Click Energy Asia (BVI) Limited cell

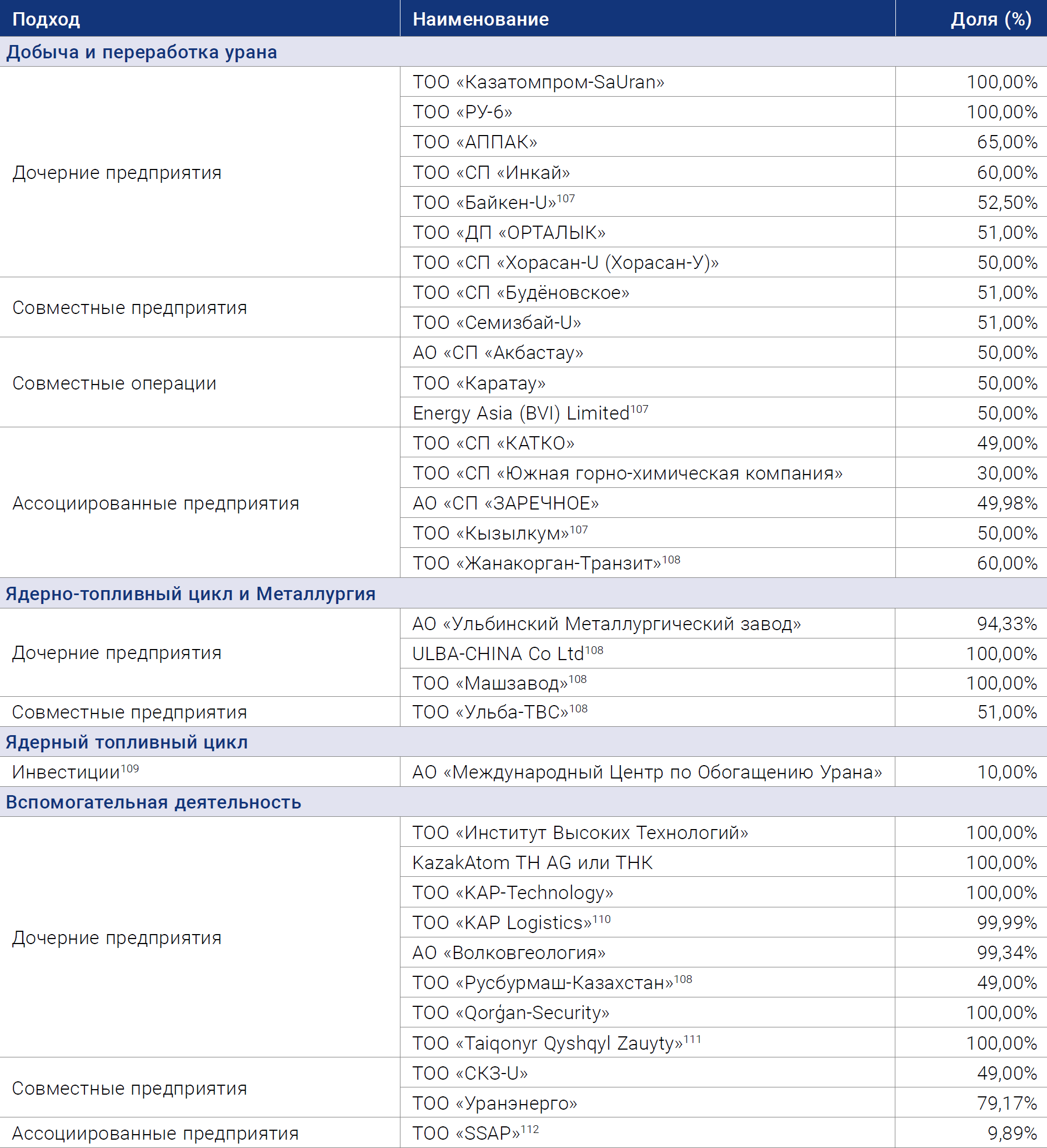[647, 413]
